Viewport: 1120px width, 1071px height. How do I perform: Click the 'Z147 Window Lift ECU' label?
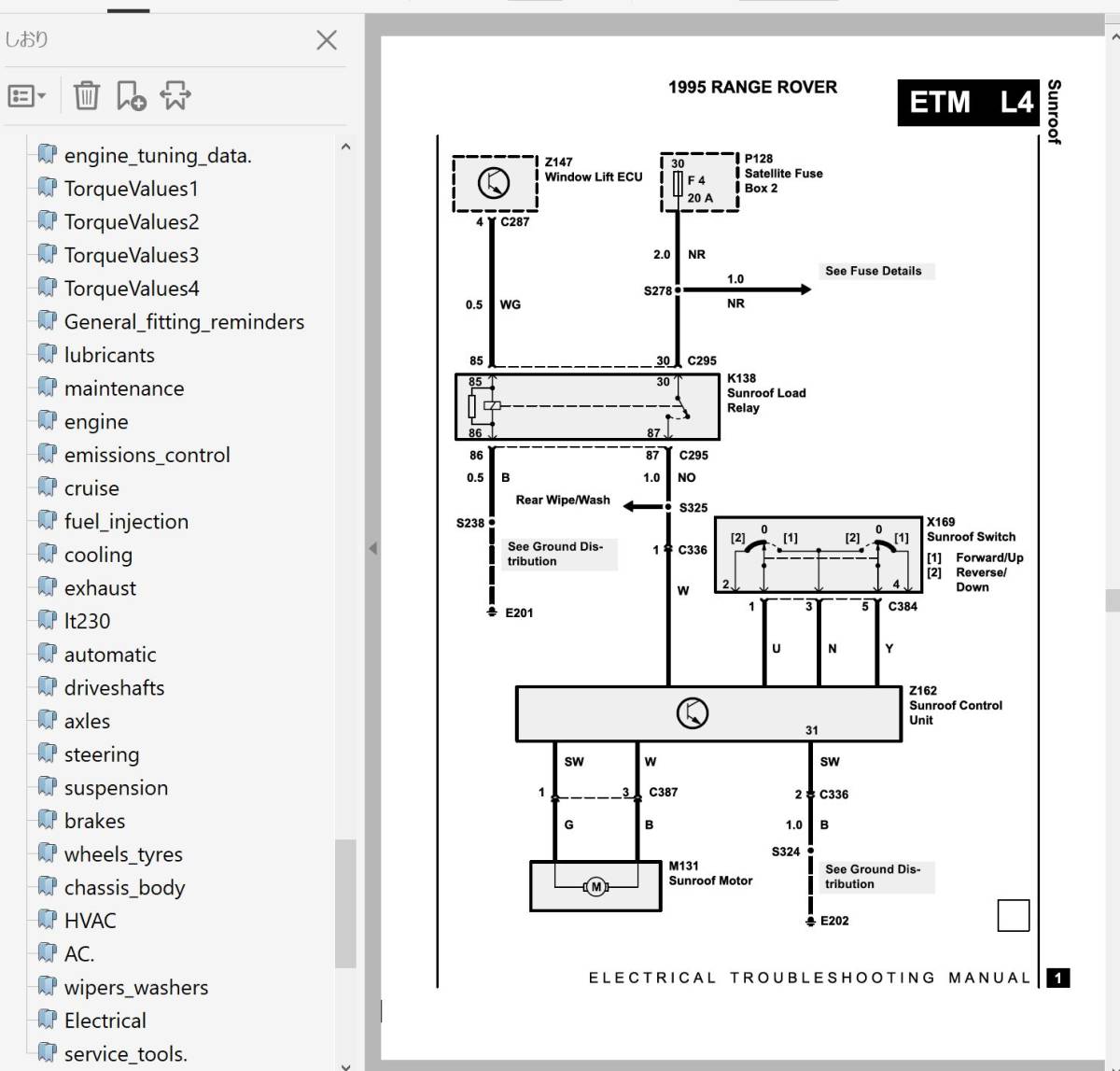click(x=594, y=169)
